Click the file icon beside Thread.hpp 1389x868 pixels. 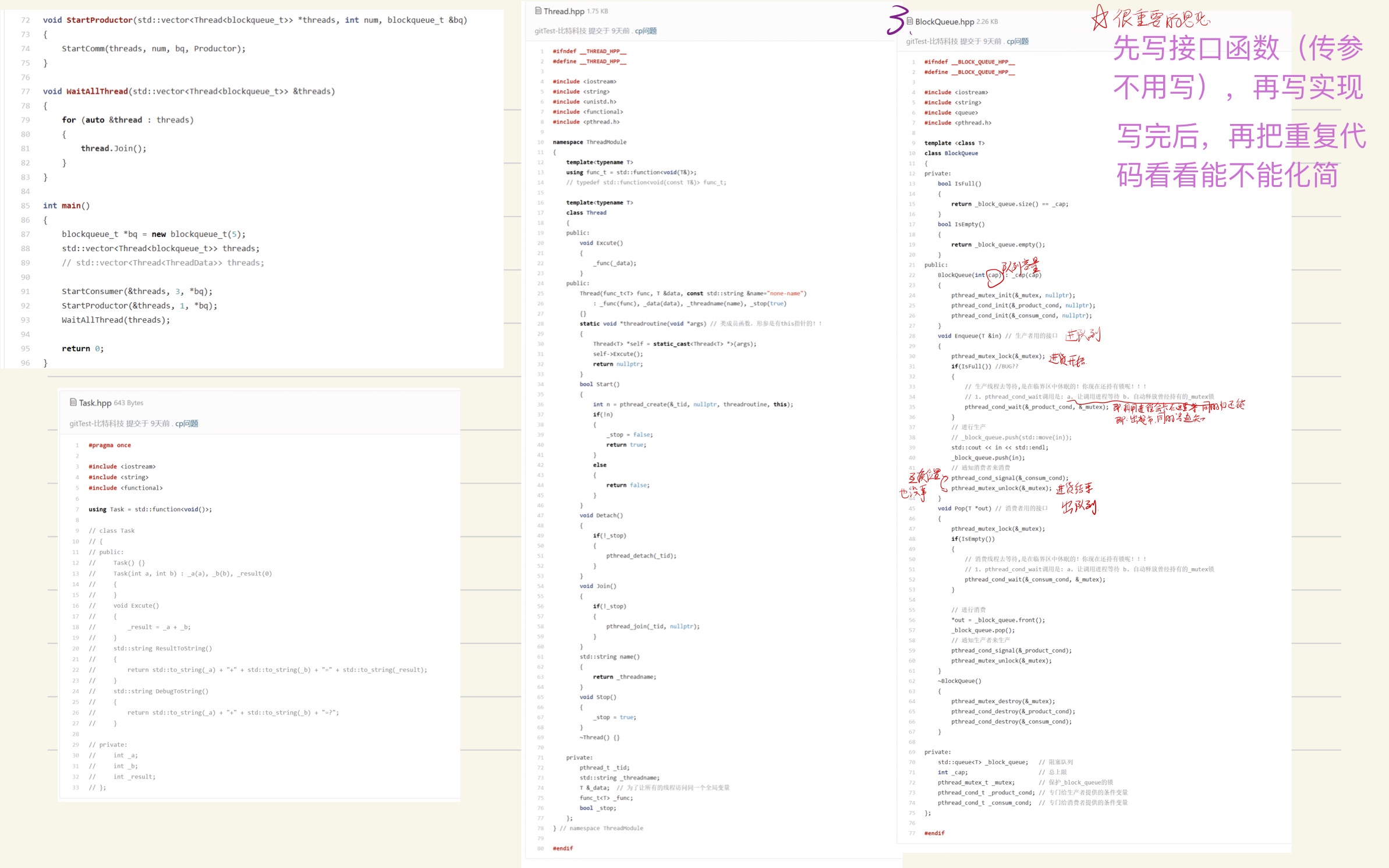point(538,10)
